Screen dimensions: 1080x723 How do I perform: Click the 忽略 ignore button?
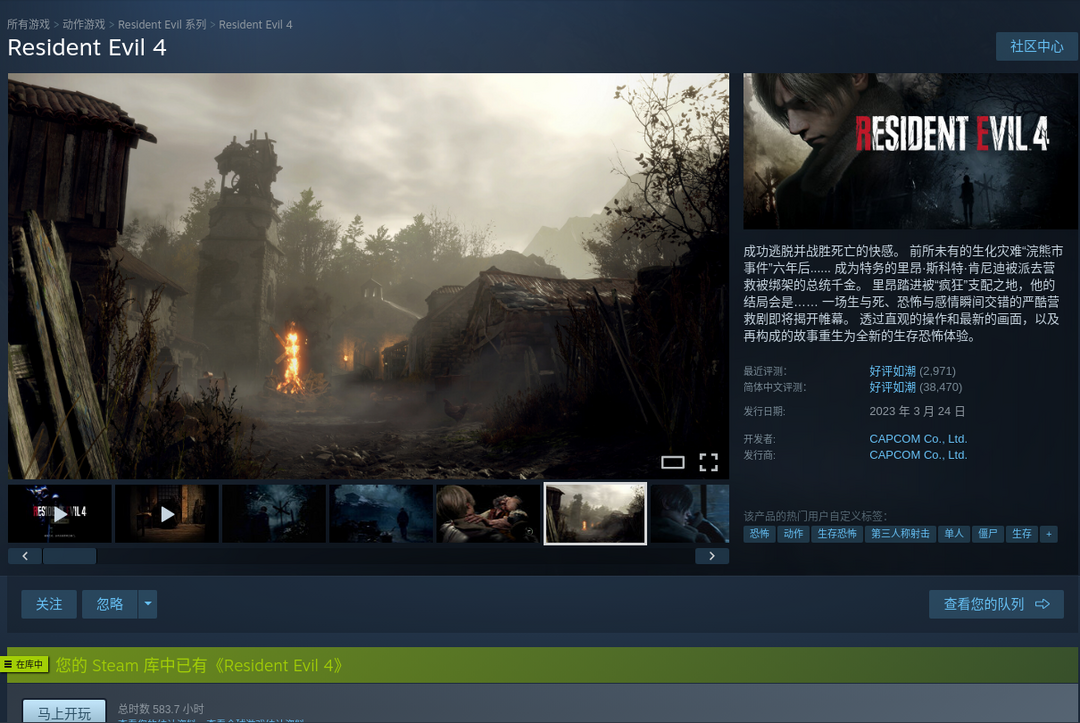(x=110, y=604)
